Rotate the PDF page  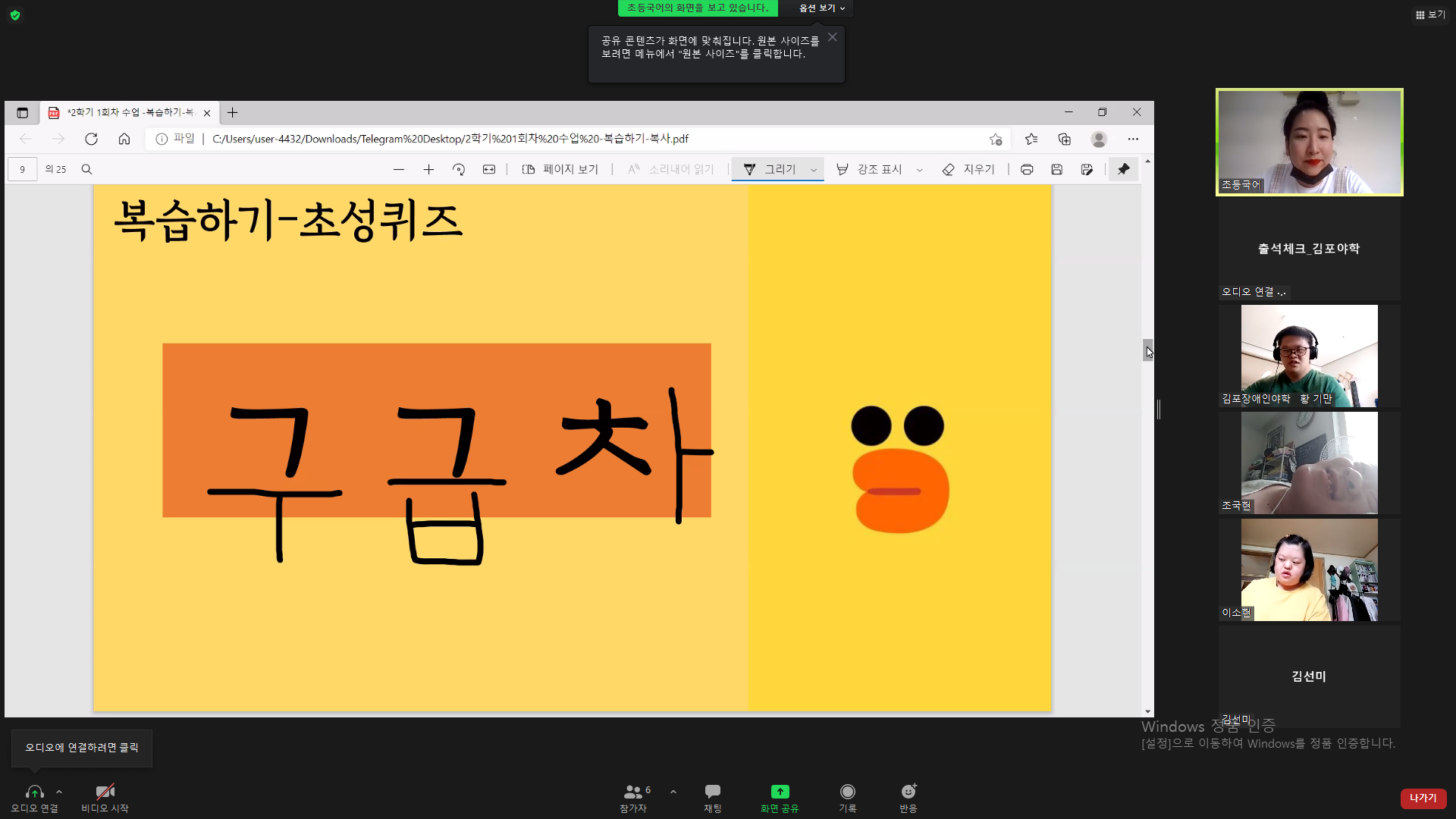pos(459,169)
